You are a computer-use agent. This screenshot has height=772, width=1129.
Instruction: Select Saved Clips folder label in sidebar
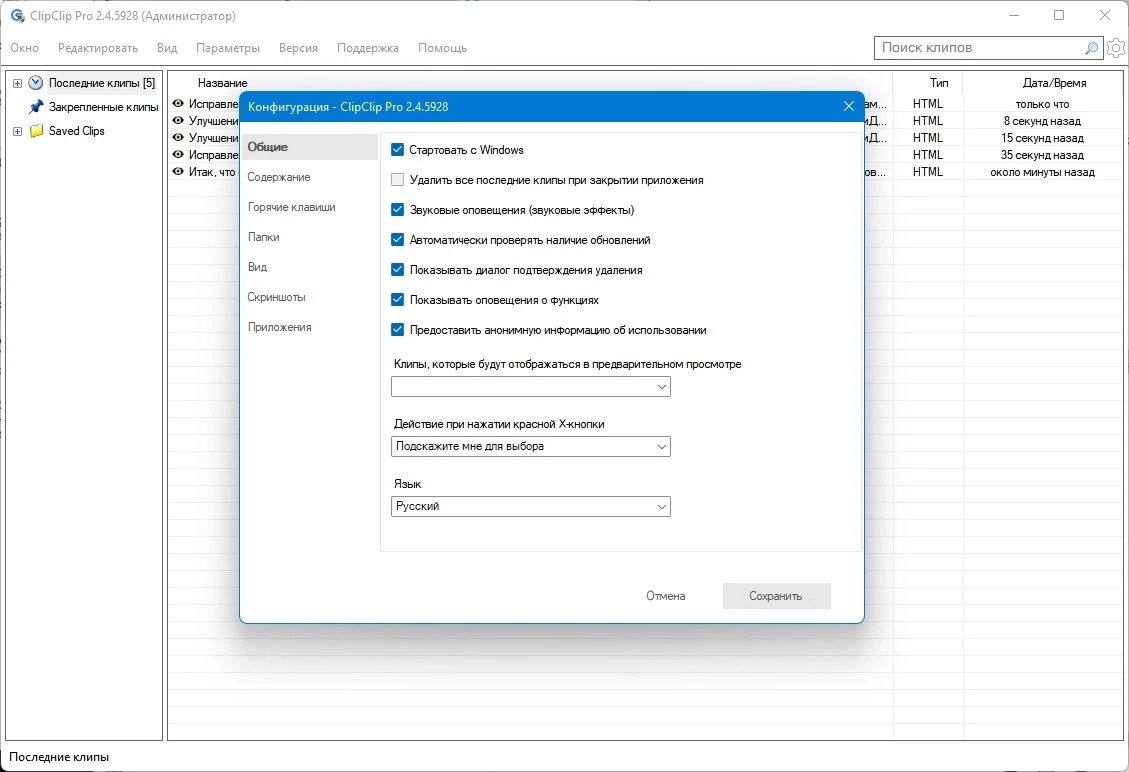pyautogui.click(x=77, y=131)
